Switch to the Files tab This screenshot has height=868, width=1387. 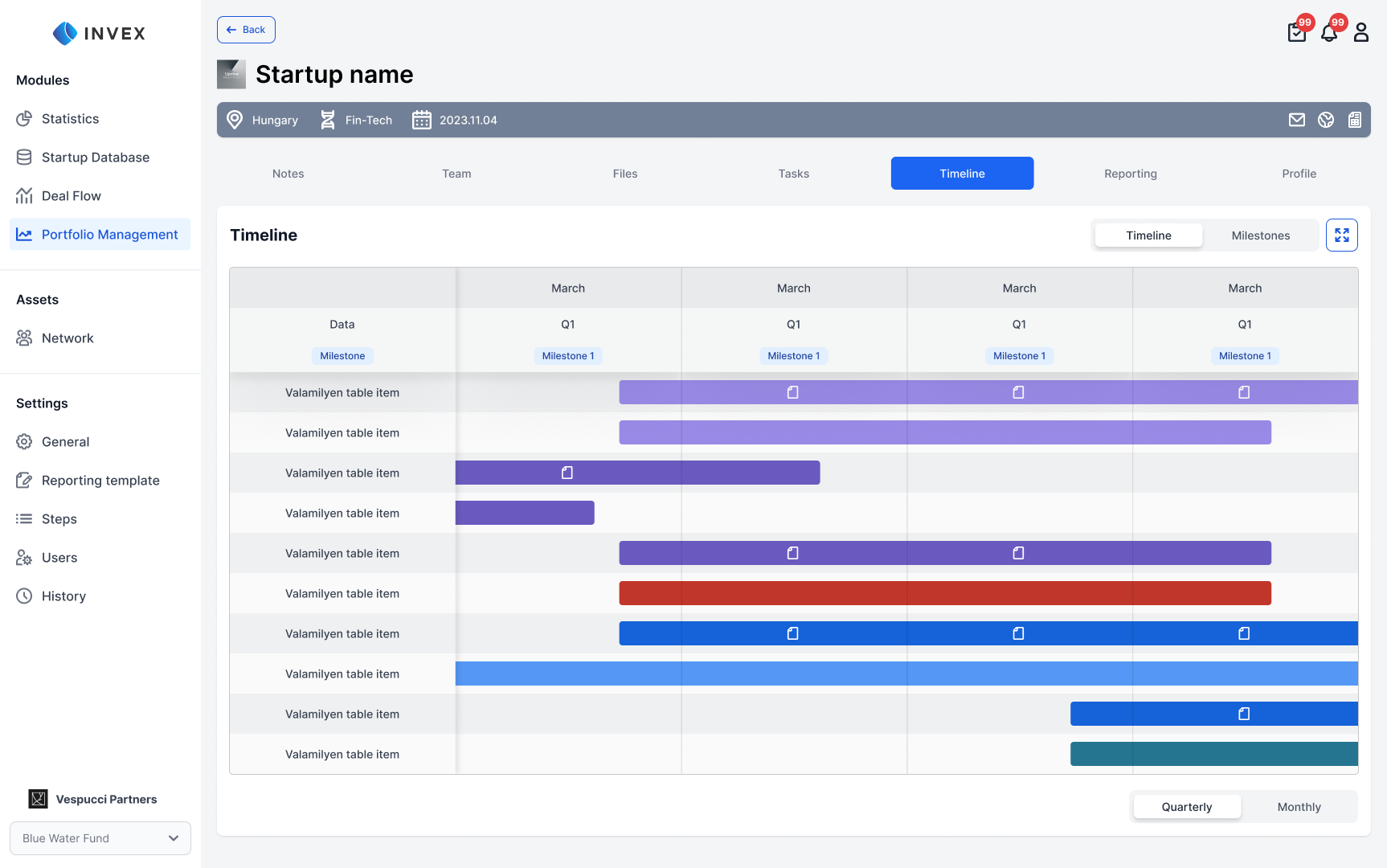pos(624,174)
